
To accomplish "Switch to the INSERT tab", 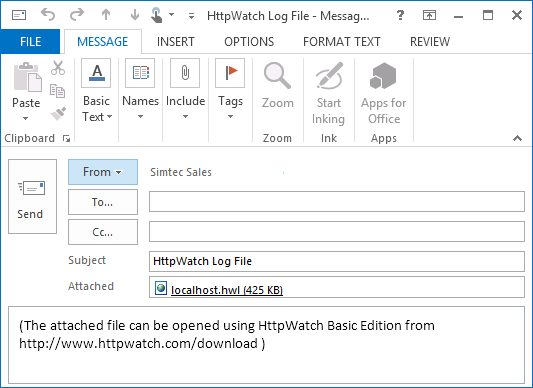I will pos(176,42).
